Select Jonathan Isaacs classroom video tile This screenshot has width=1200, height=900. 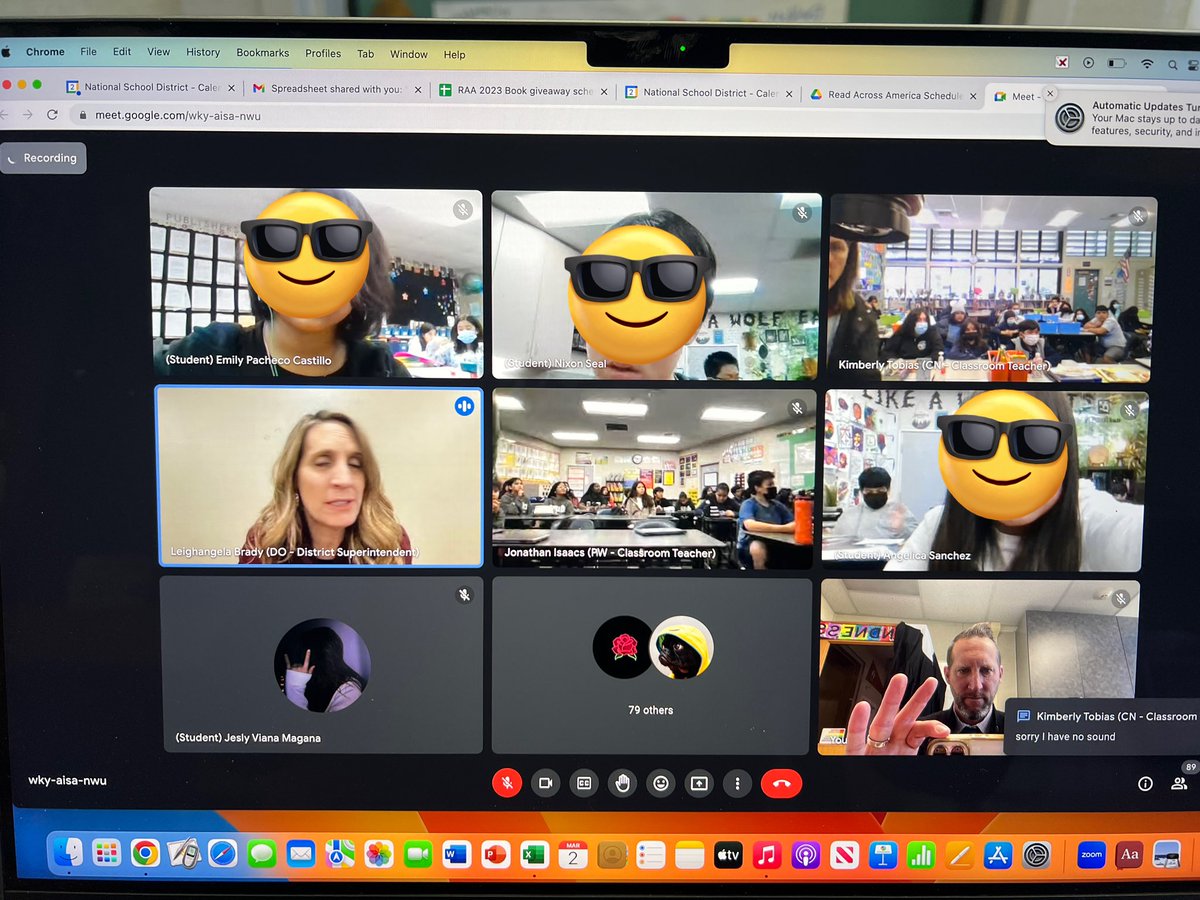pyautogui.click(x=653, y=479)
